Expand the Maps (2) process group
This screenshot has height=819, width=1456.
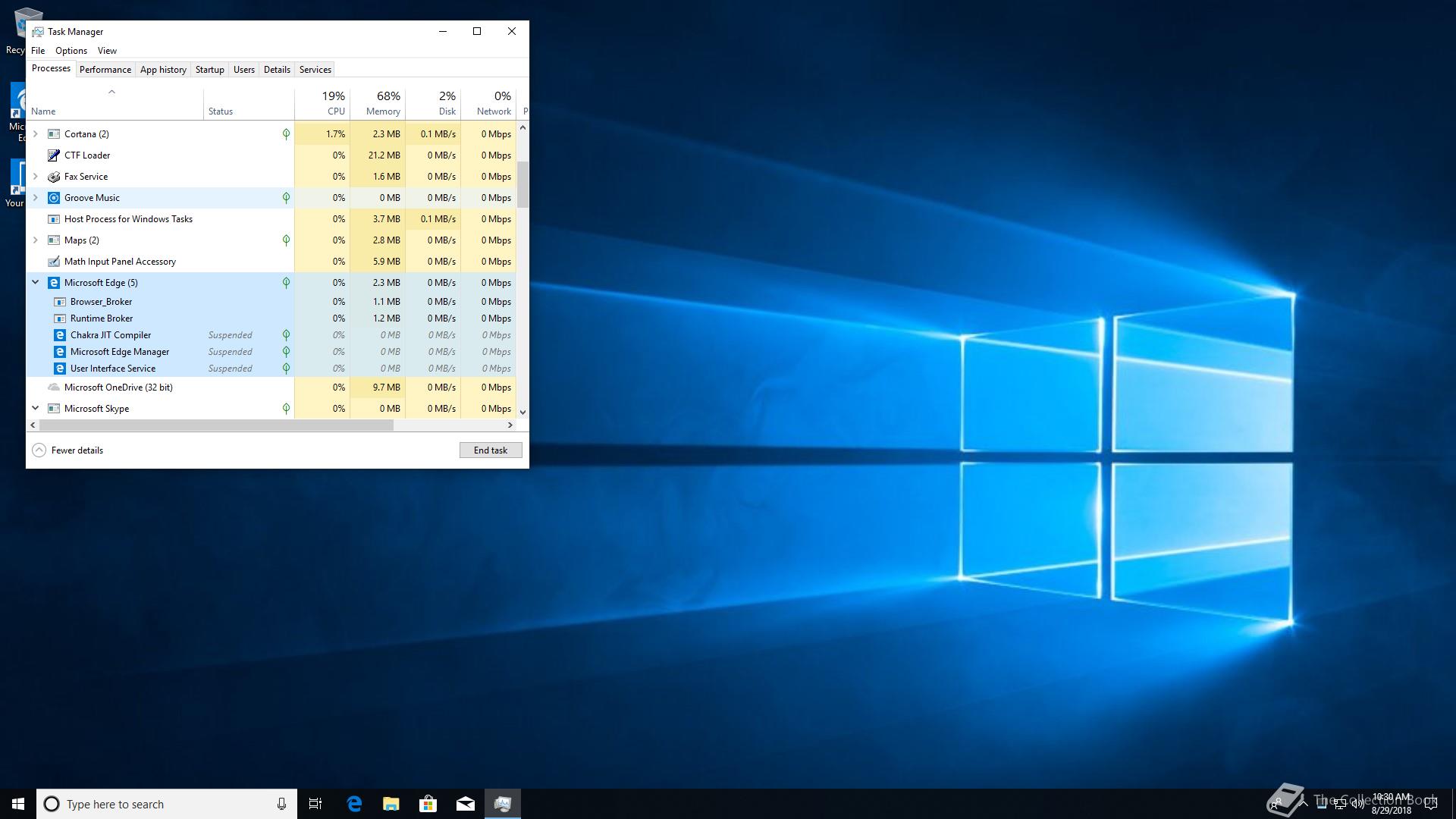[35, 240]
